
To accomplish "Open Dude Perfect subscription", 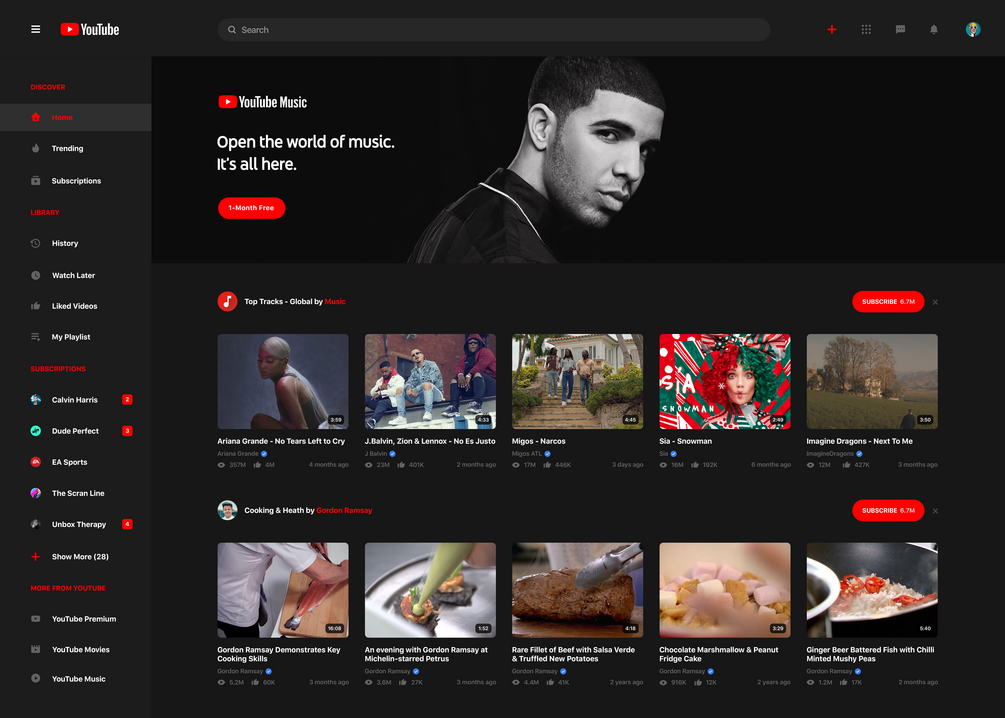I will pos(76,431).
